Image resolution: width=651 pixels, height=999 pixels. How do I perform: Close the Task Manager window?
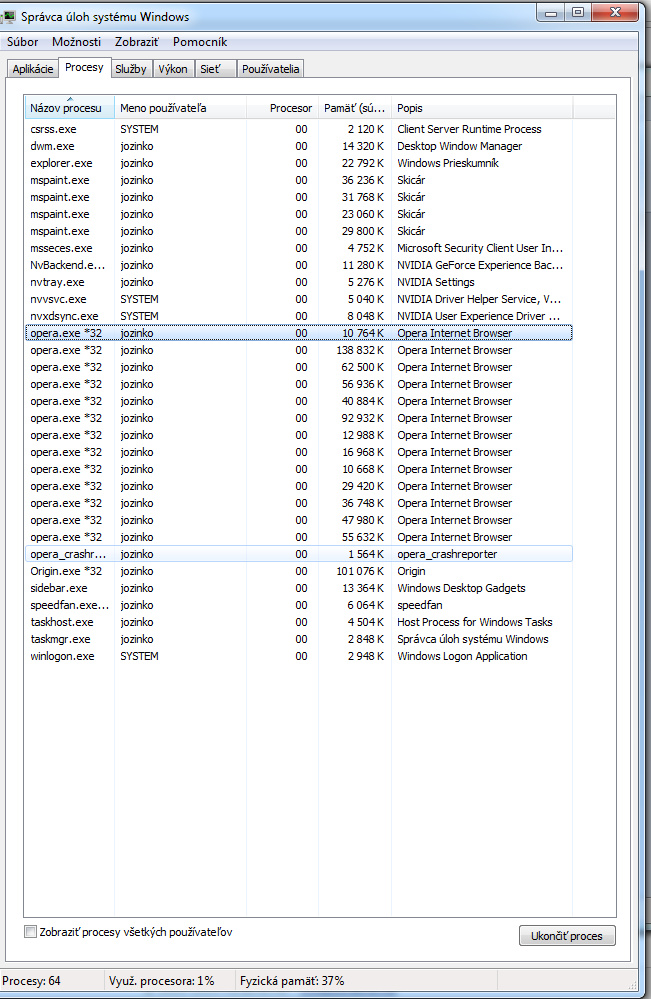click(615, 13)
